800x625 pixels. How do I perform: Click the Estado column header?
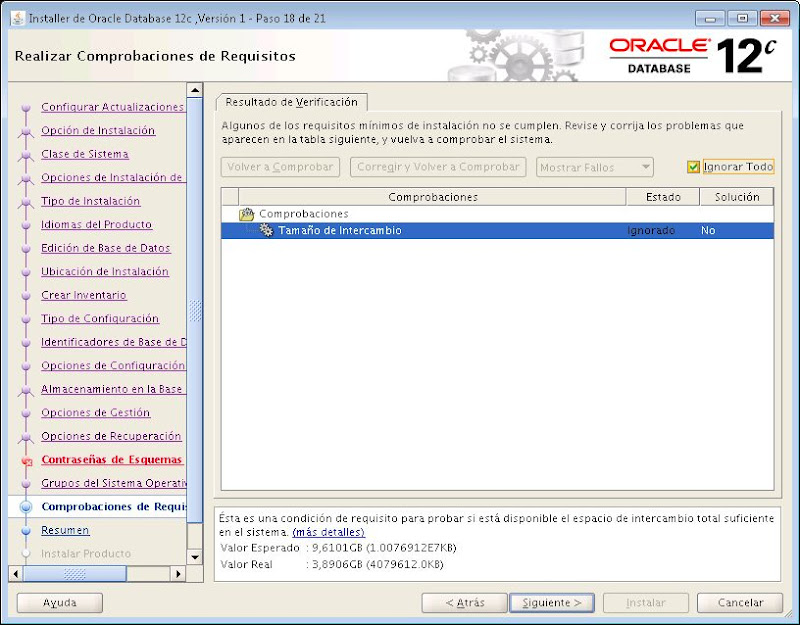coord(663,197)
